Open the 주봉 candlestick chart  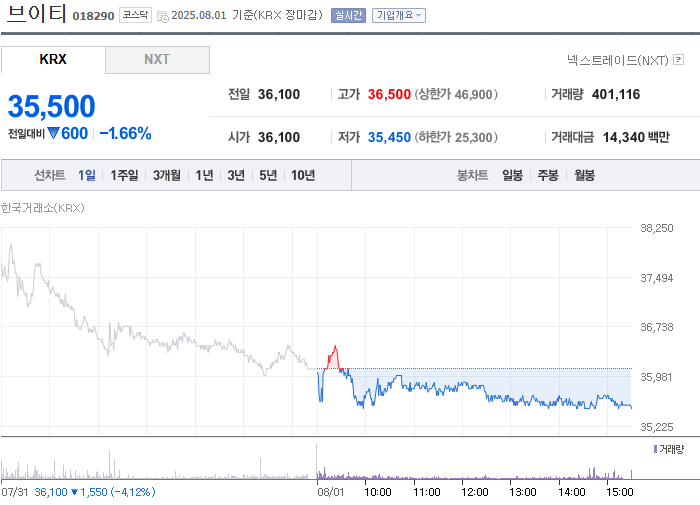coord(548,175)
